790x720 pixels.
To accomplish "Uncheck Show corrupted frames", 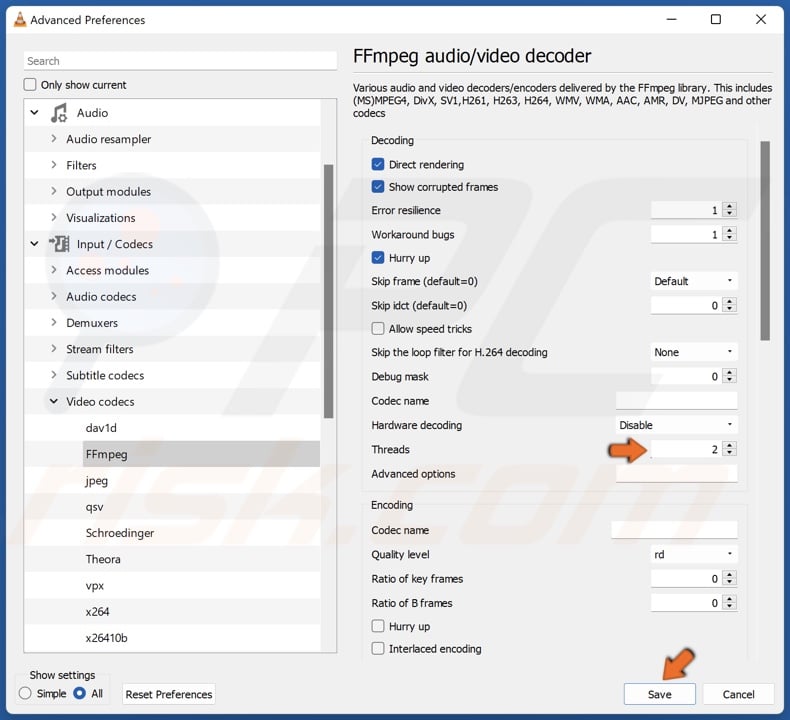I will tap(378, 187).
